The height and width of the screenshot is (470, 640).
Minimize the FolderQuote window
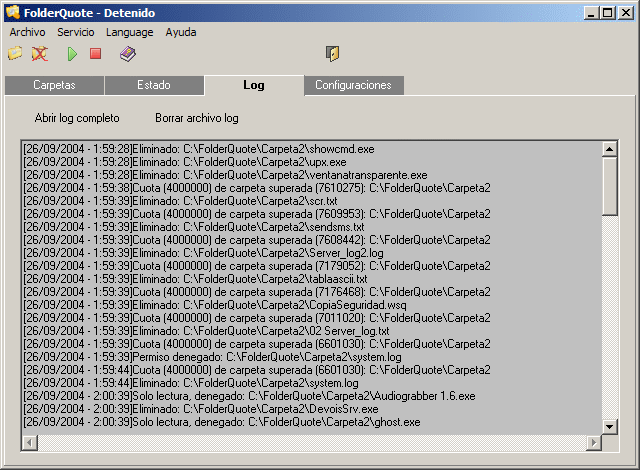click(591, 13)
